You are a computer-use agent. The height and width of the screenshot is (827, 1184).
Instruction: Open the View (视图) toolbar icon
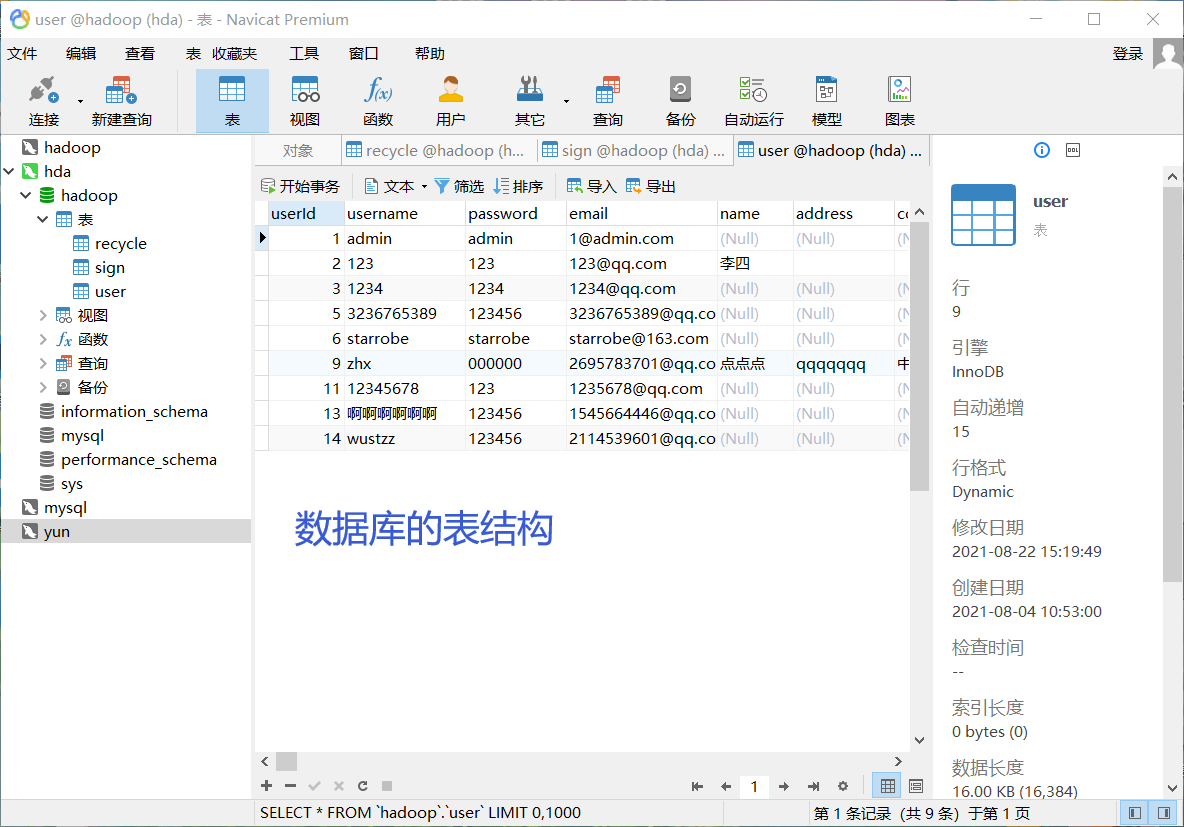[x=305, y=101]
